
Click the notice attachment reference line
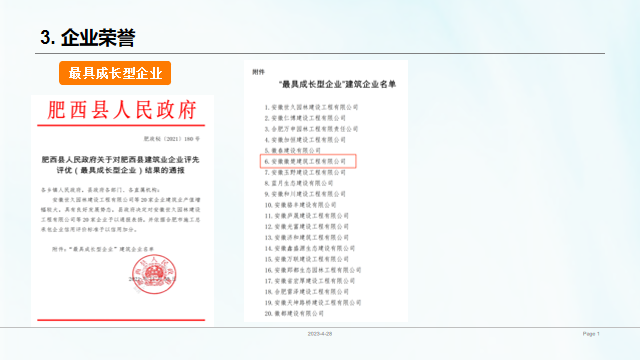pos(103,249)
